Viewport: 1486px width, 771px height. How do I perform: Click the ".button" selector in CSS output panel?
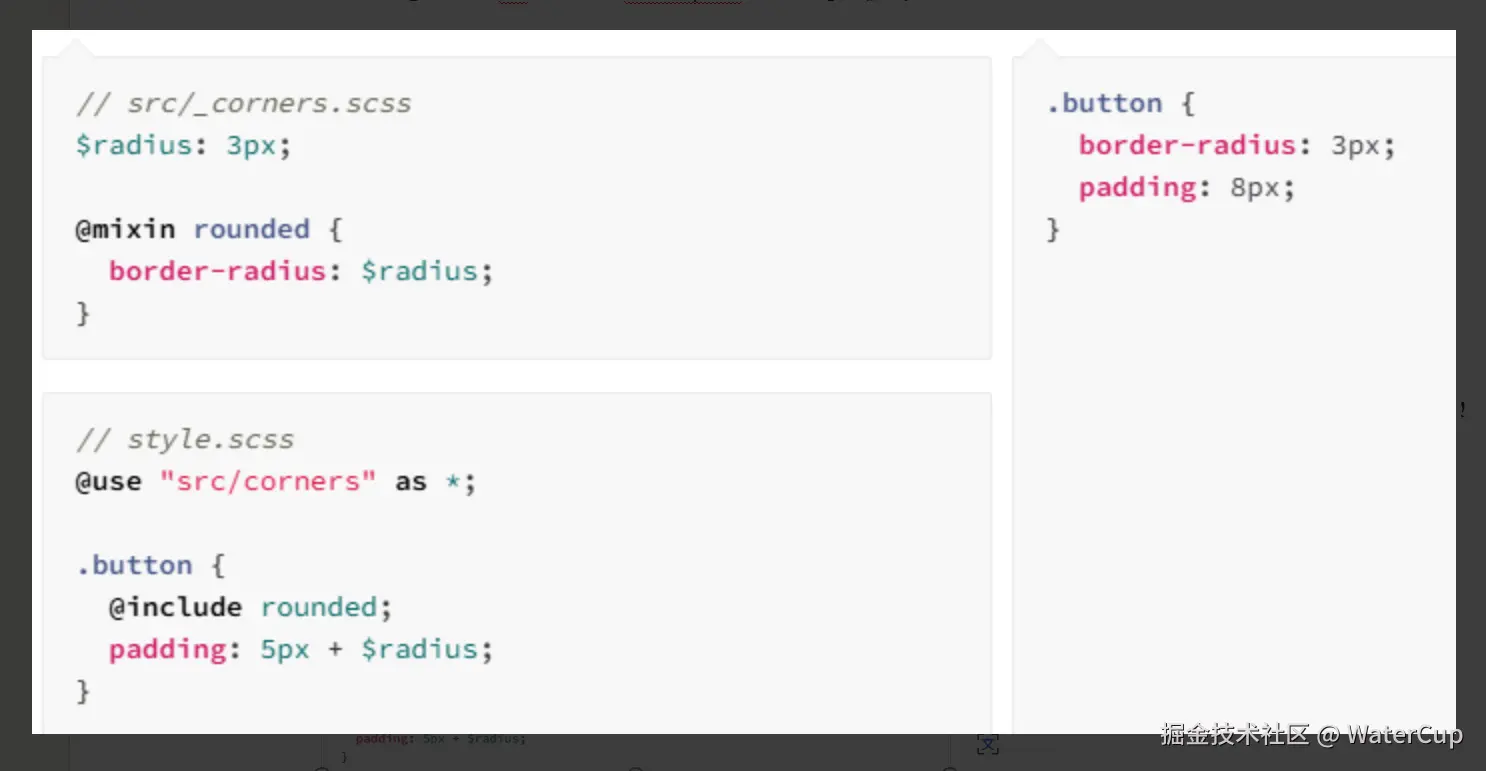point(1104,103)
